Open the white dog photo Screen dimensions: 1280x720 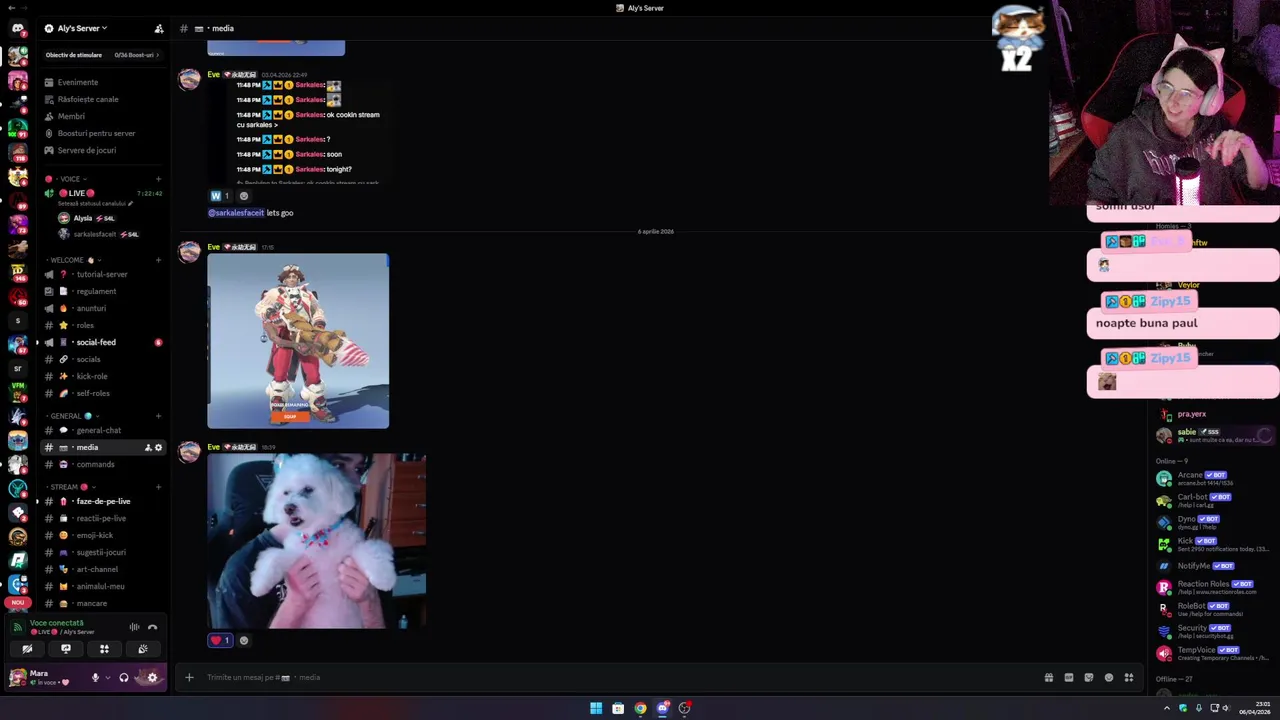tap(316, 541)
